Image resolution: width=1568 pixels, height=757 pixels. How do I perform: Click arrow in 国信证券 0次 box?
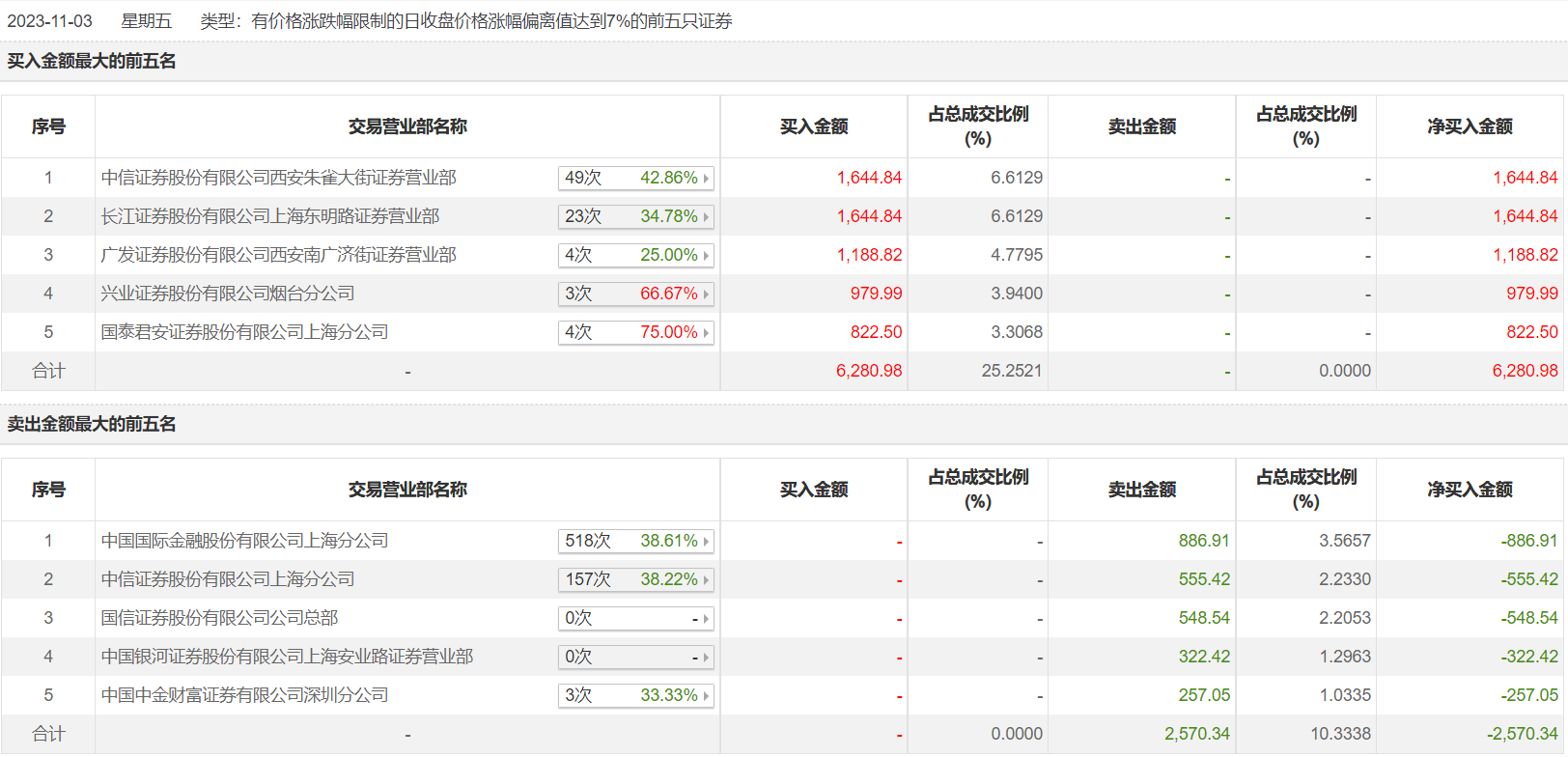click(706, 619)
